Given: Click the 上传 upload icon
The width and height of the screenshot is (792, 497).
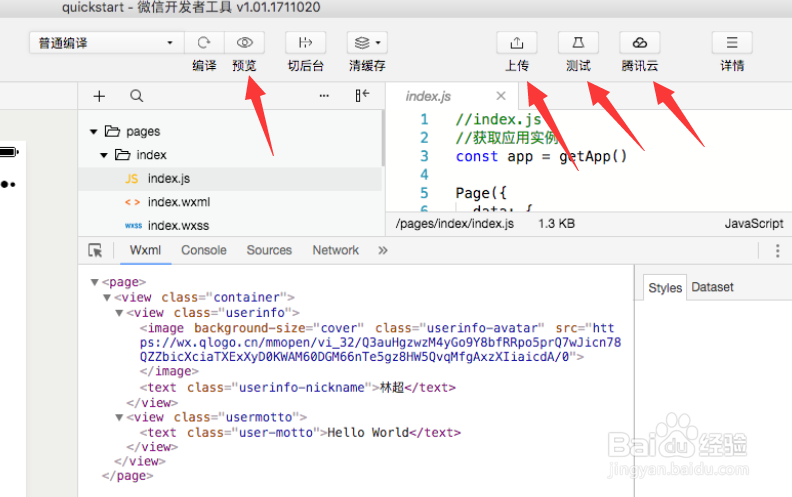Looking at the screenshot, I should pyautogui.click(x=517, y=43).
